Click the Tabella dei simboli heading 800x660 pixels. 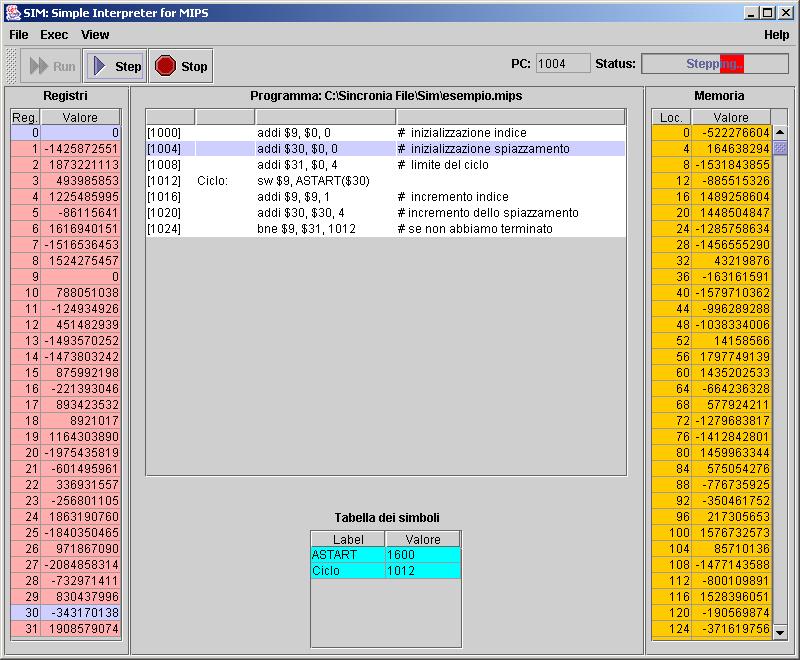point(387,518)
